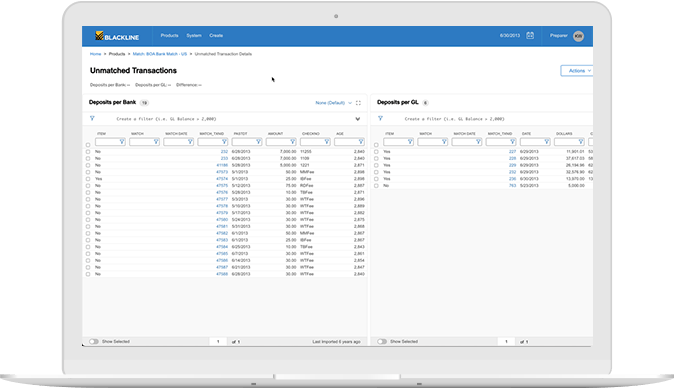Viewport: 674px width, 390px height.
Task: Open bank transaction link 47580
Action: coord(222,220)
